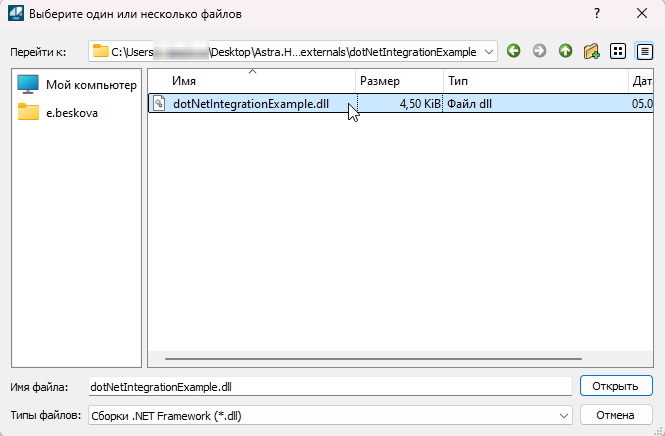Expand the path dropdown in Перейти к
The width and height of the screenshot is (665, 436).
(488, 51)
